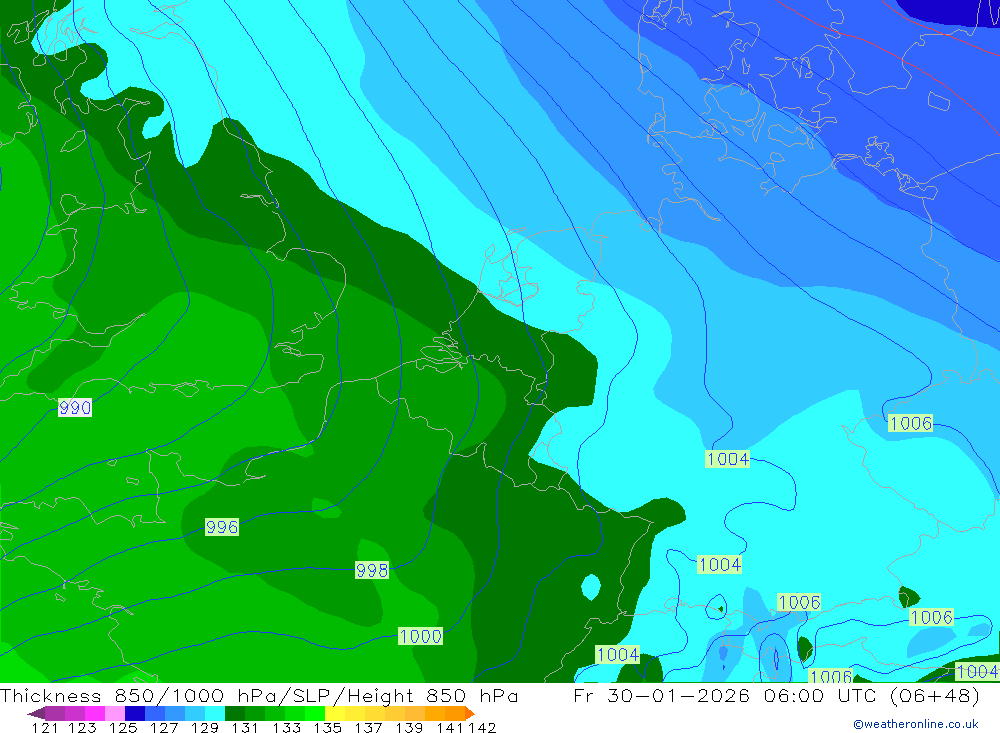Viewport: 1000px width, 733px height.
Task: Click the '(06+48)' forecast run text
Action: [934, 695]
